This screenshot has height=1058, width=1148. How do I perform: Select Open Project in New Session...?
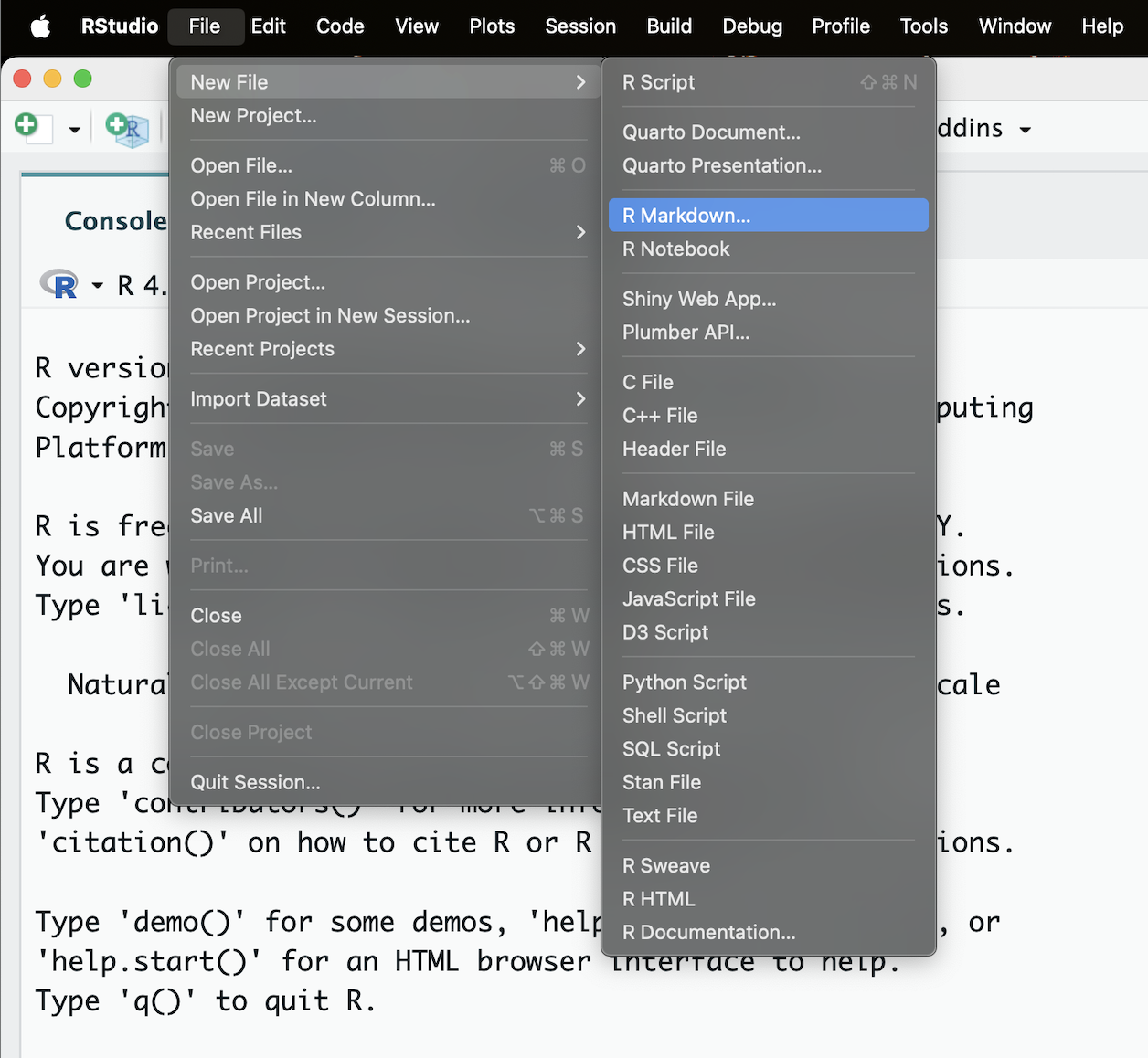(388, 316)
